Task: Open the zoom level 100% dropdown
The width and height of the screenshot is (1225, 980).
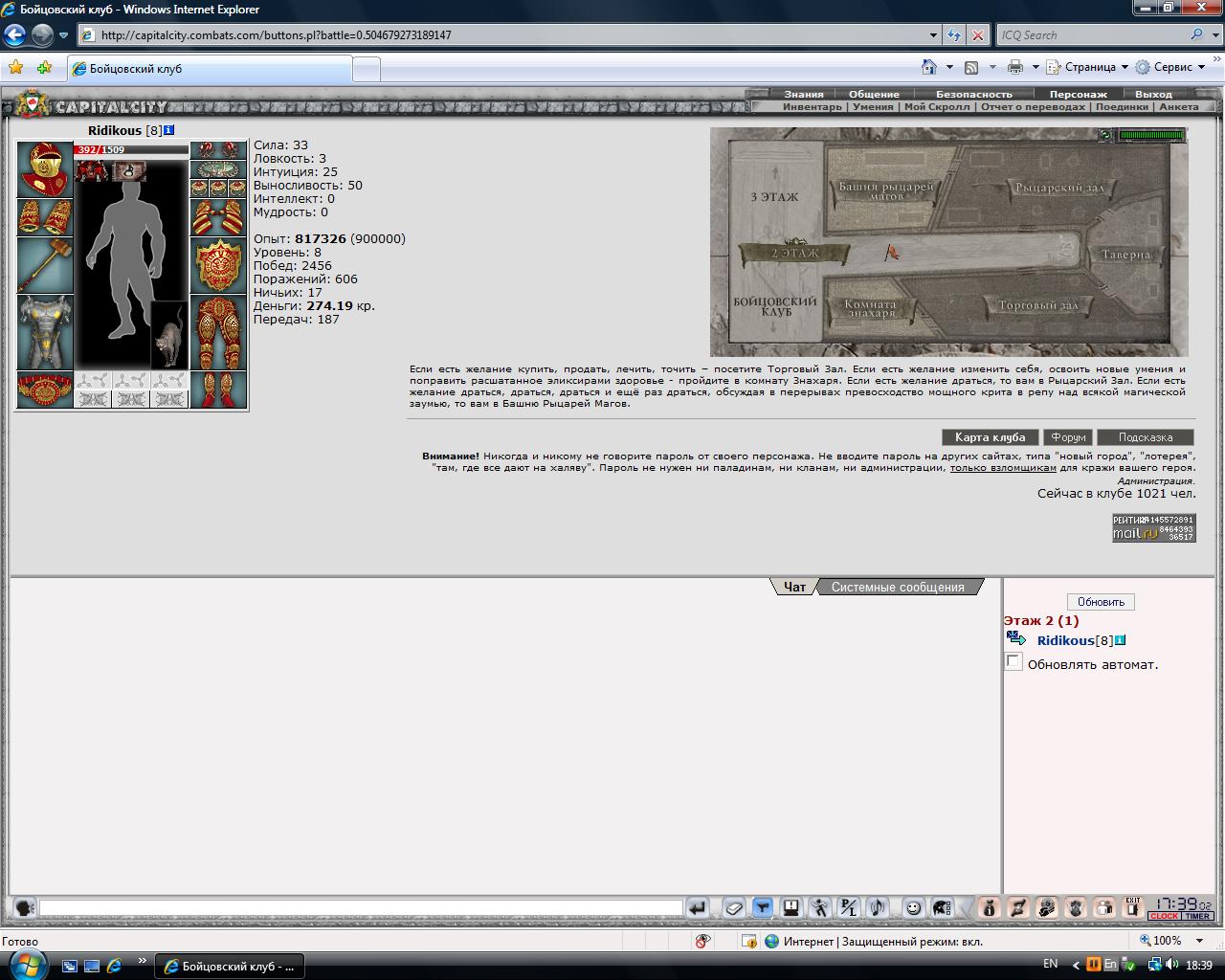Action: (x=1200, y=941)
